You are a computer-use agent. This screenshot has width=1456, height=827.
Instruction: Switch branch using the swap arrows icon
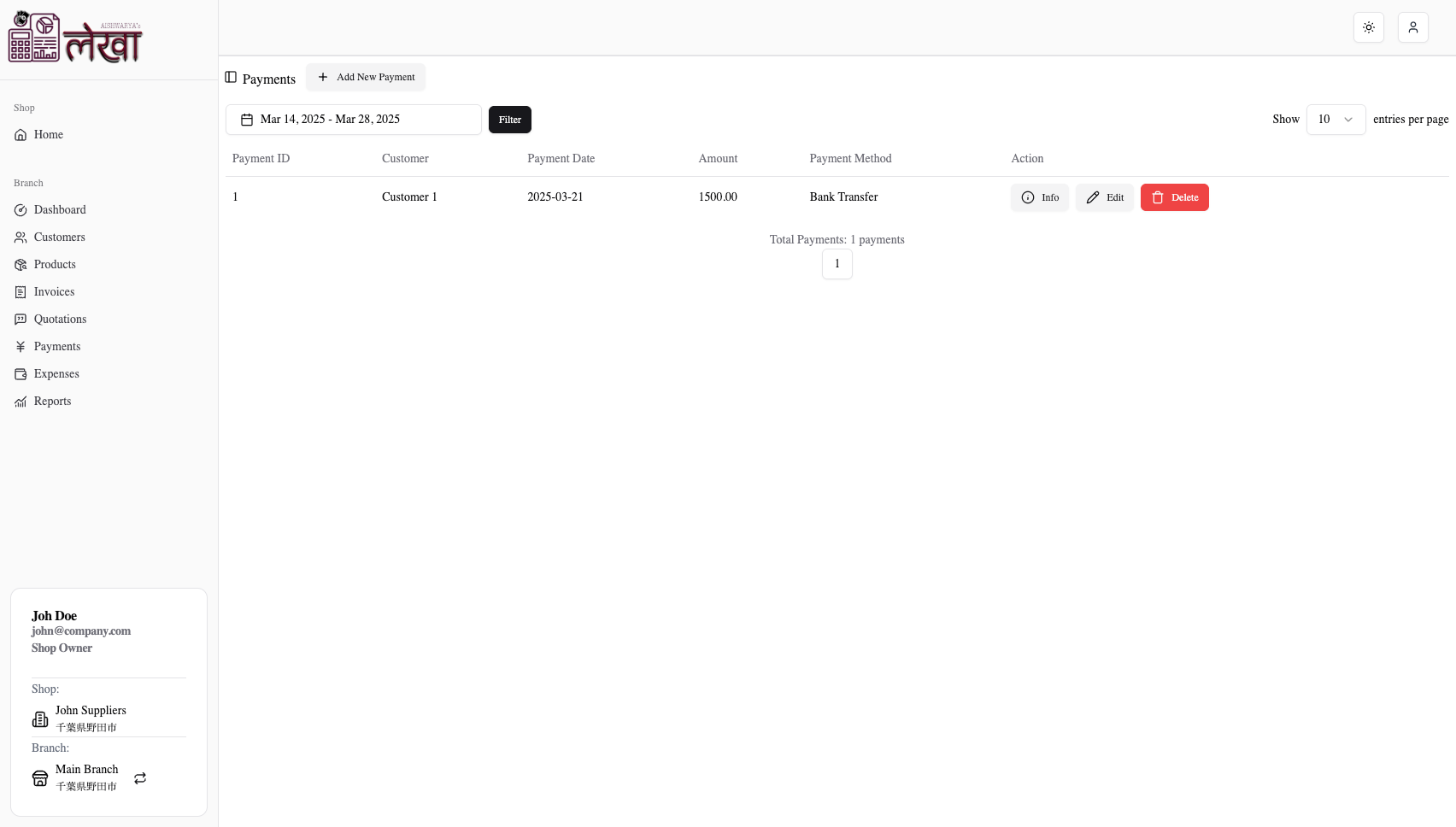tap(139, 778)
